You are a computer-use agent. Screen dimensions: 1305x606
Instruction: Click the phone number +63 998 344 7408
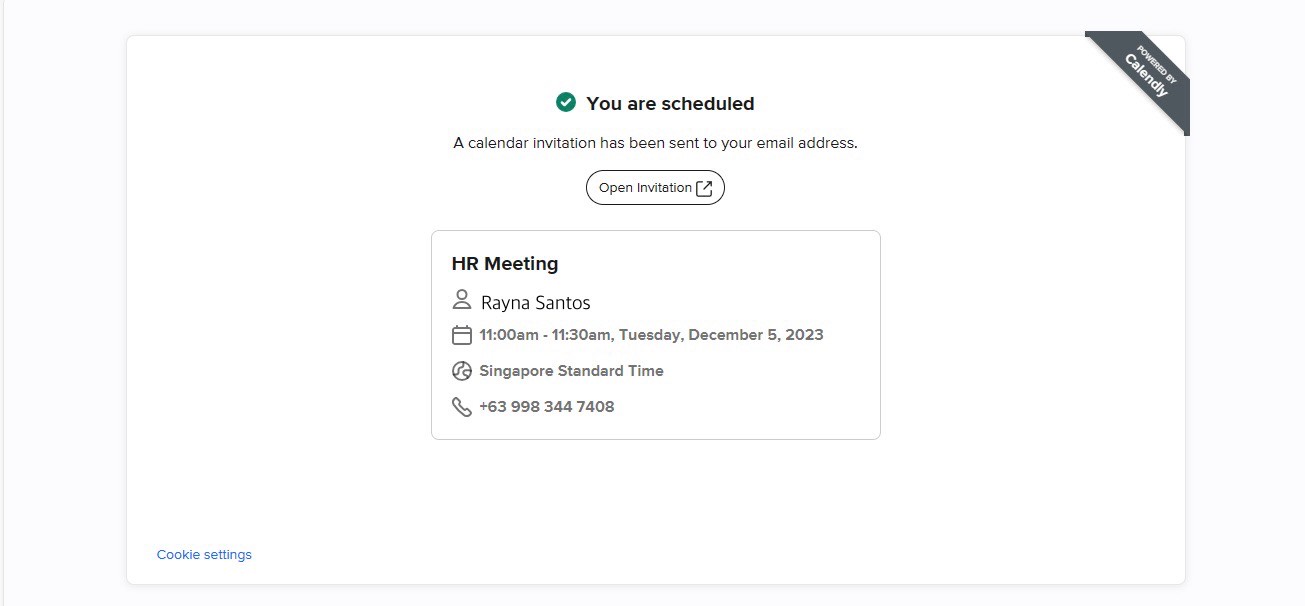(547, 407)
